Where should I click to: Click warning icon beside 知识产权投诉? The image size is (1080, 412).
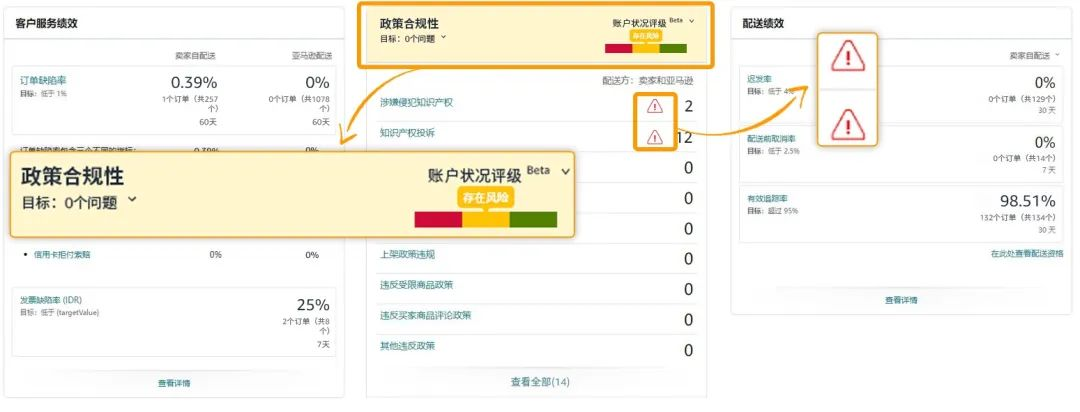[655, 137]
